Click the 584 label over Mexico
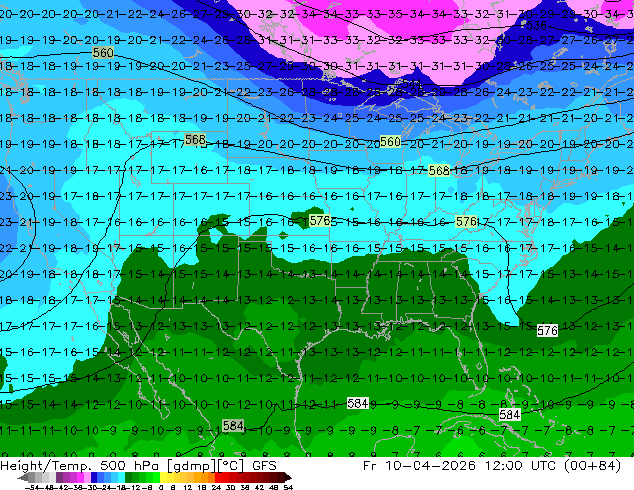The height and width of the screenshot is (490, 634). (233, 425)
